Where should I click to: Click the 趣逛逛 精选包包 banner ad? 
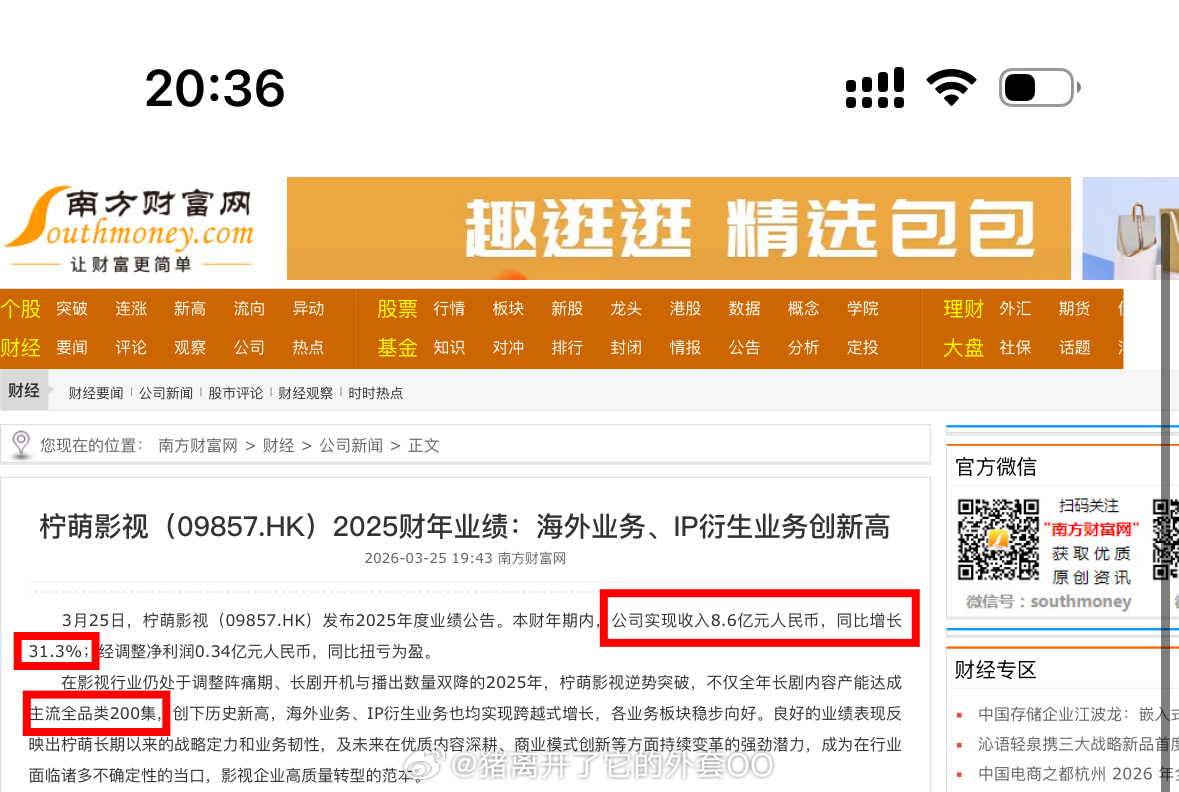click(678, 229)
